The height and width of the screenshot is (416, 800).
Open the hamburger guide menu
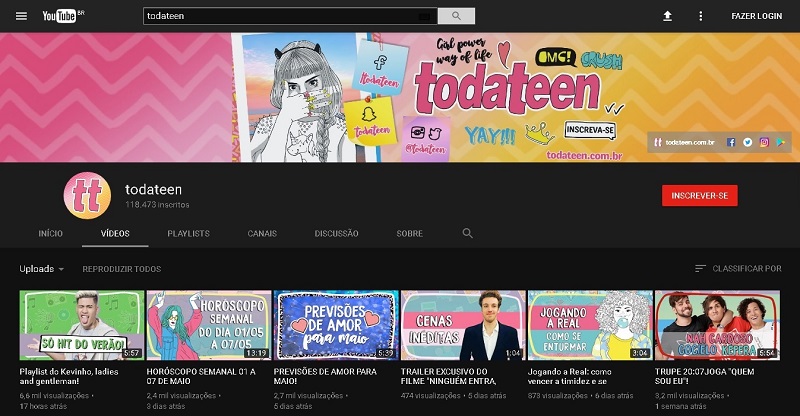click(21, 16)
